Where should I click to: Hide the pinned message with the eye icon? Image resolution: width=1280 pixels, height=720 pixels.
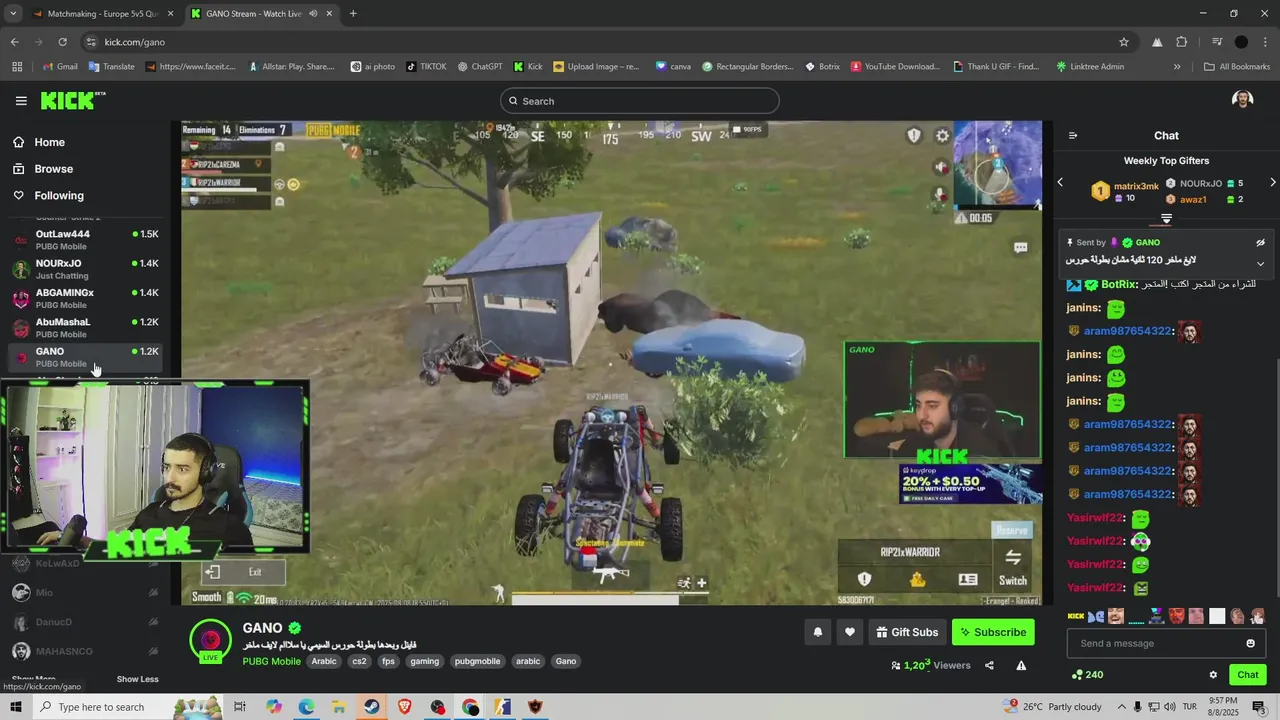tap(1260, 242)
